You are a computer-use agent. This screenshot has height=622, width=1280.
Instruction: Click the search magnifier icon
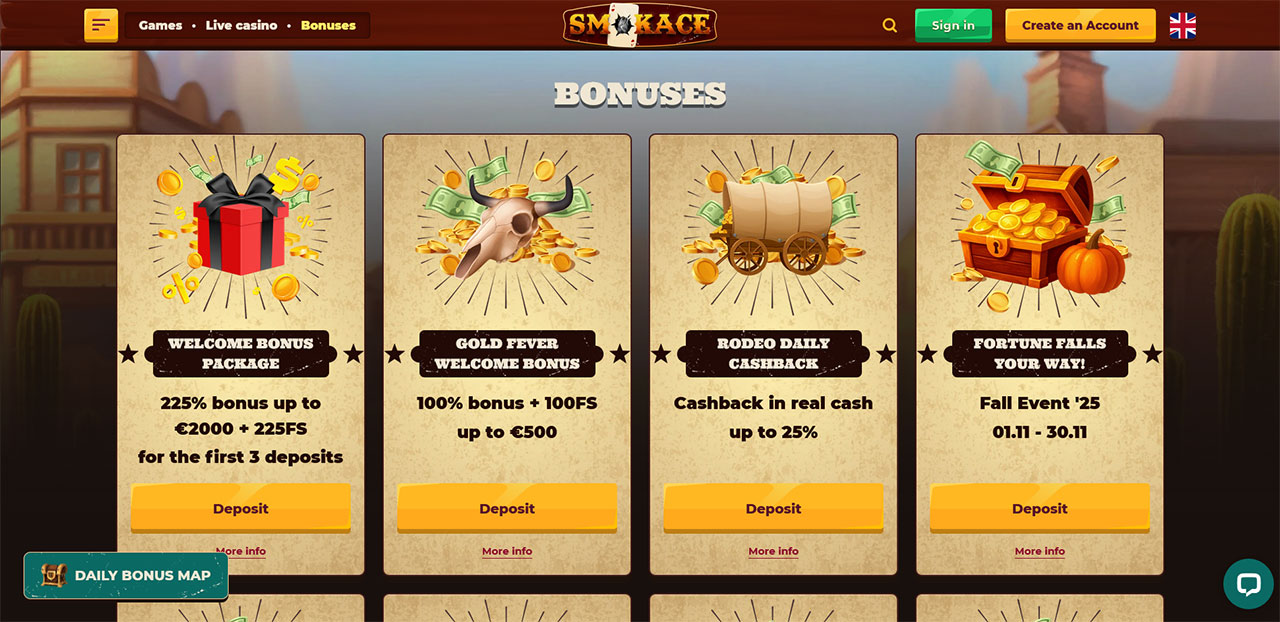890,25
